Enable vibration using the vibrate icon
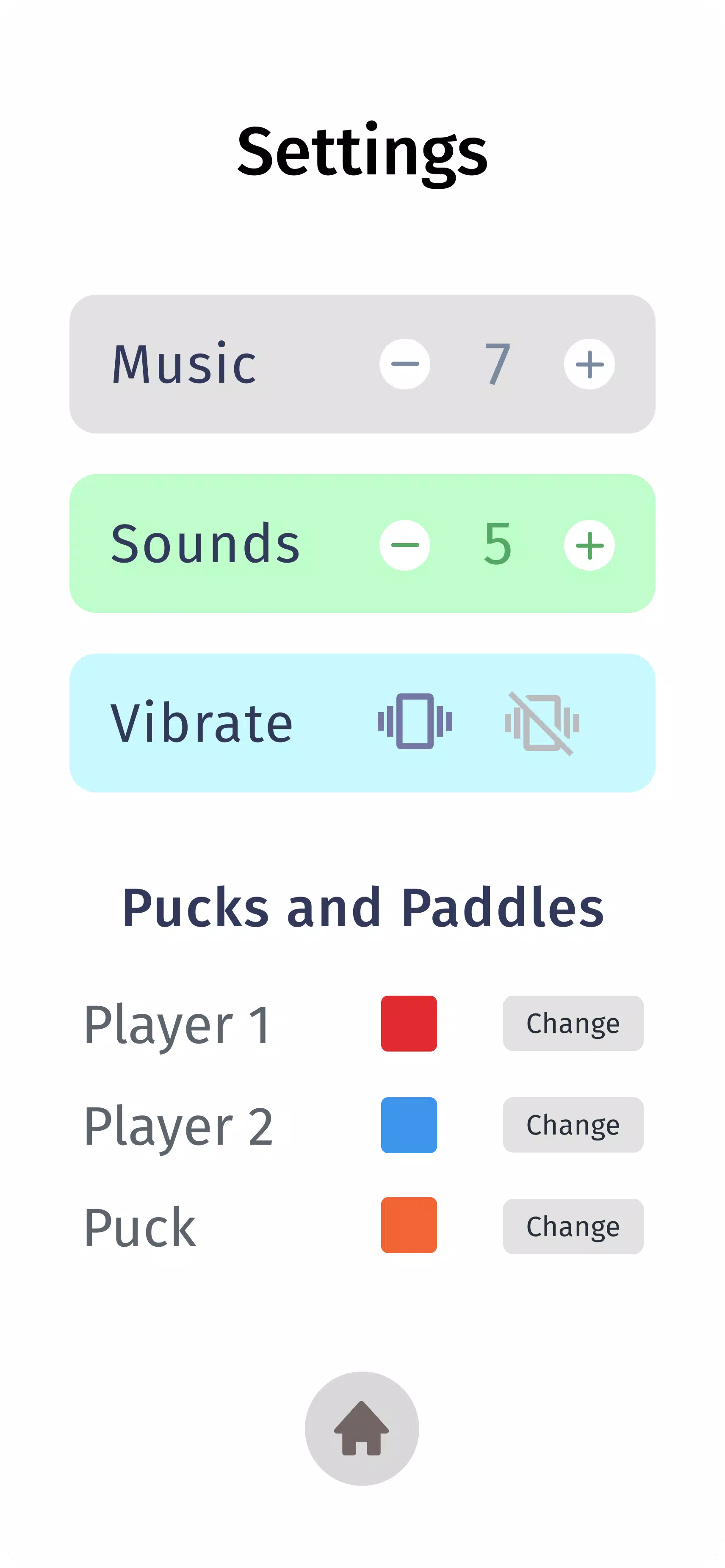Image resolution: width=725 pixels, height=1568 pixels. [x=415, y=721]
